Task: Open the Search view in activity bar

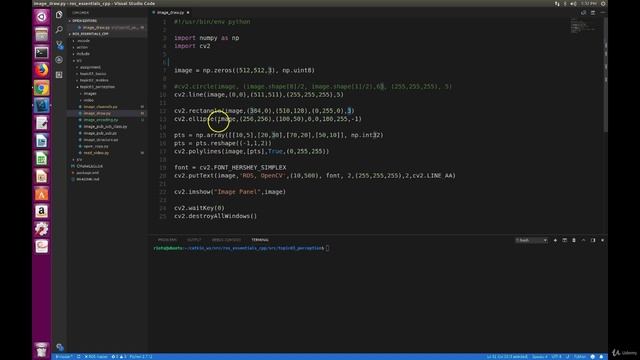Action: [59, 29]
